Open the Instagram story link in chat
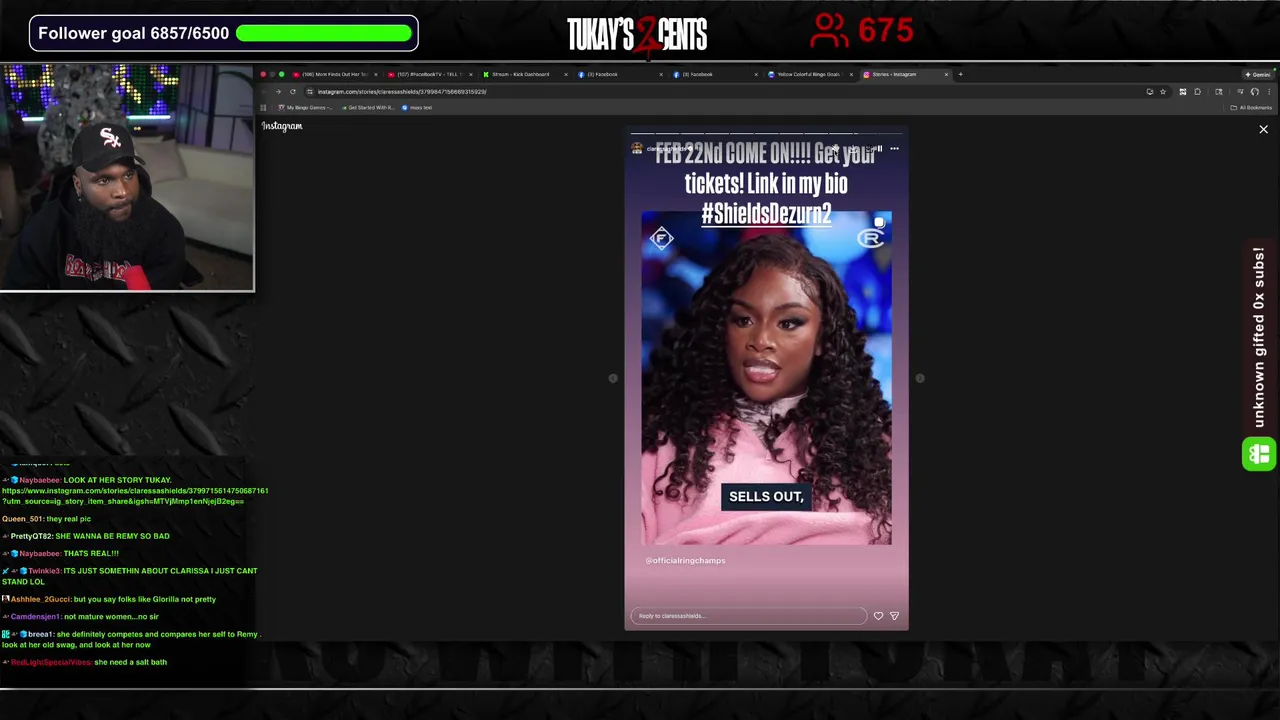 click(x=135, y=496)
